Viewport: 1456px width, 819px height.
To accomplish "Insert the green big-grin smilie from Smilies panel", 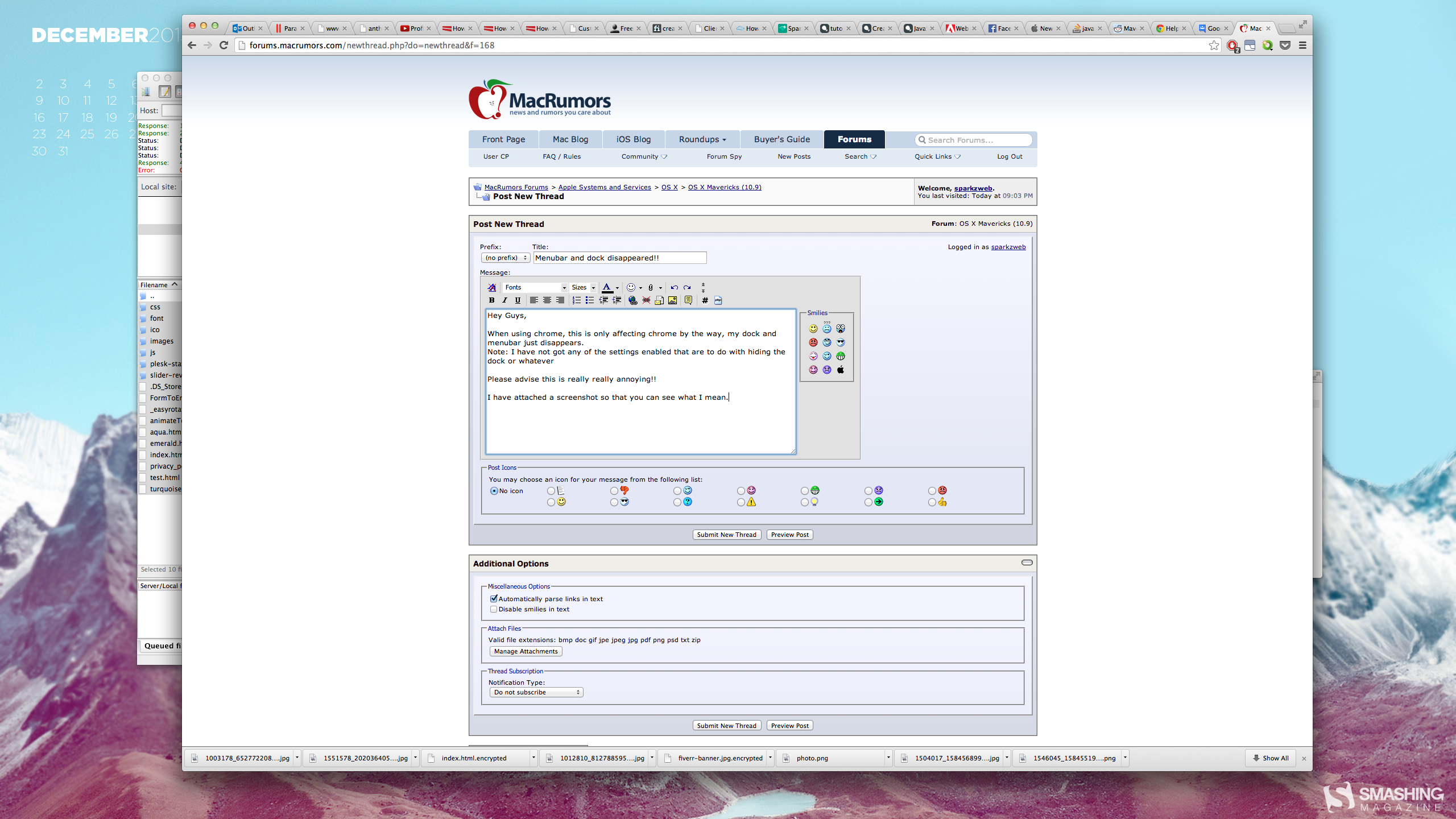I will pyautogui.click(x=841, y=356).
